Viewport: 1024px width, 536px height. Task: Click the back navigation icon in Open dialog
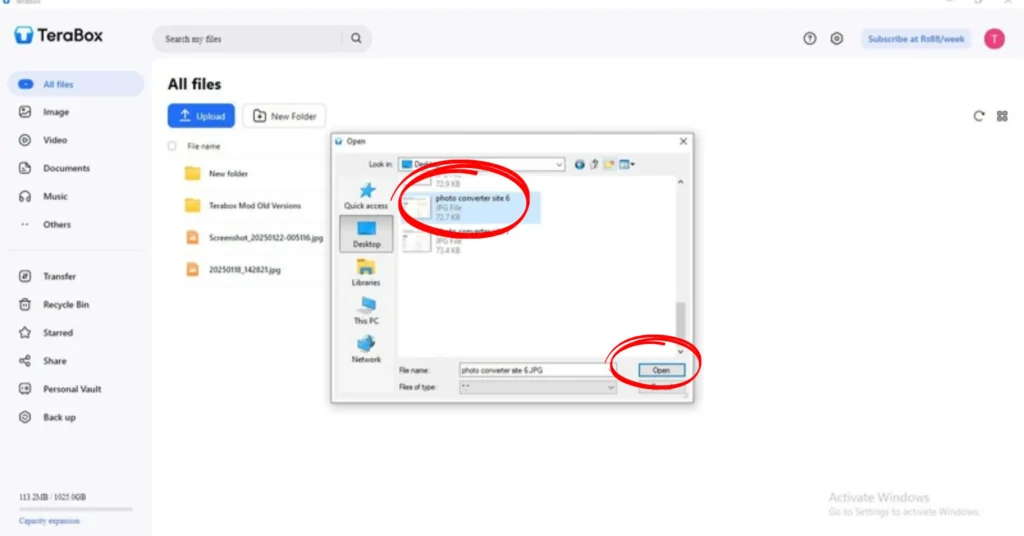[579, 165]
